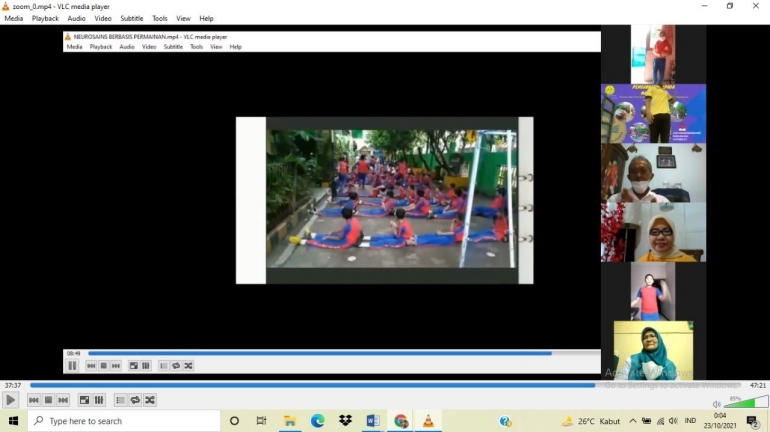Select participant thumbnail in teal hijab
770x432 pixels.
click(x=653, y=351)
